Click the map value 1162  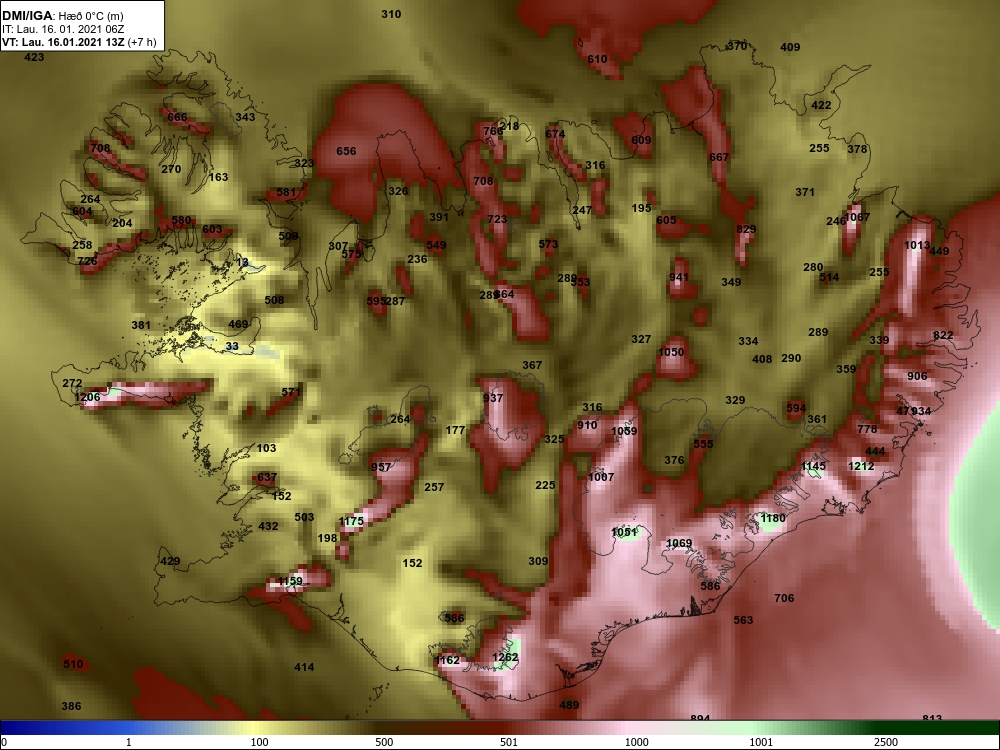click(446, 661)
